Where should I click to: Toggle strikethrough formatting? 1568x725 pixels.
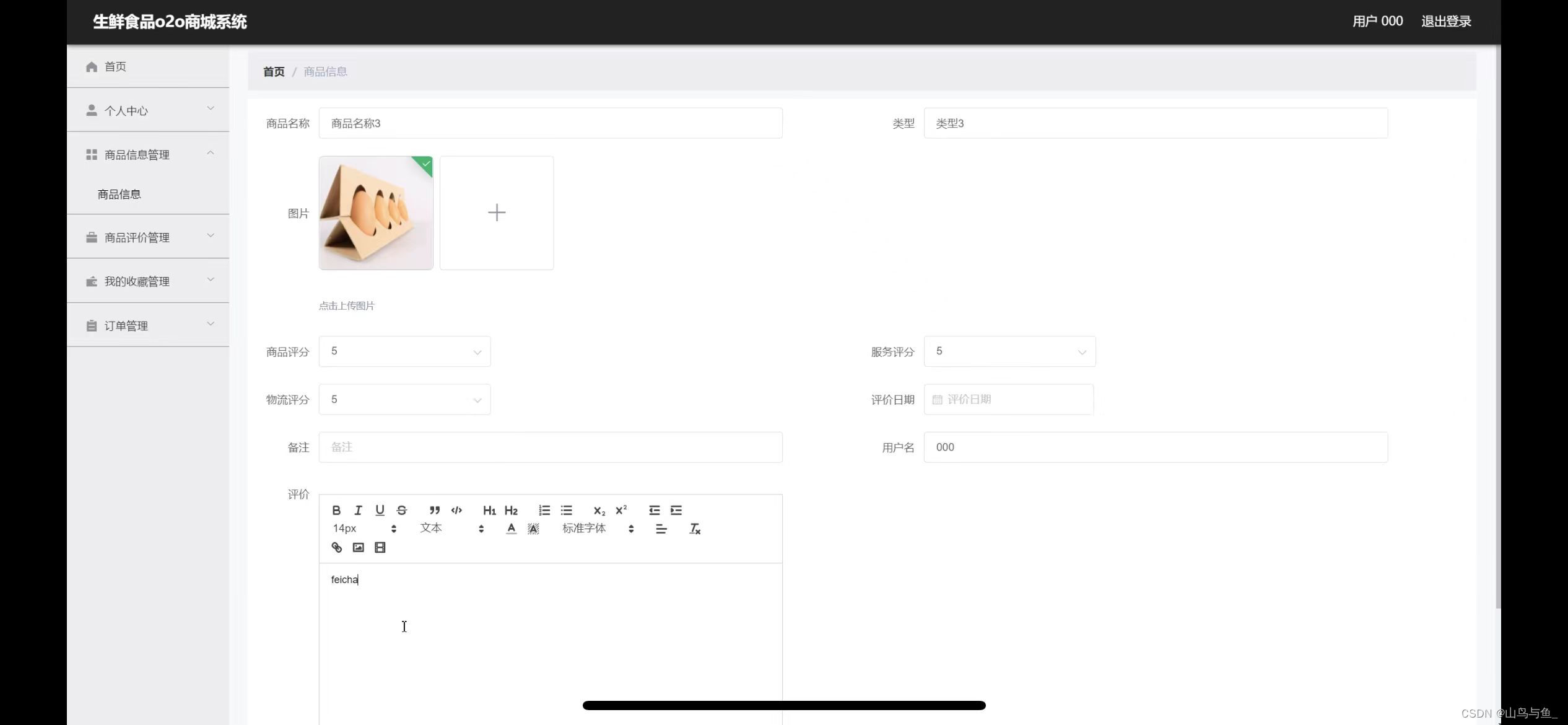tap(402, 510)
